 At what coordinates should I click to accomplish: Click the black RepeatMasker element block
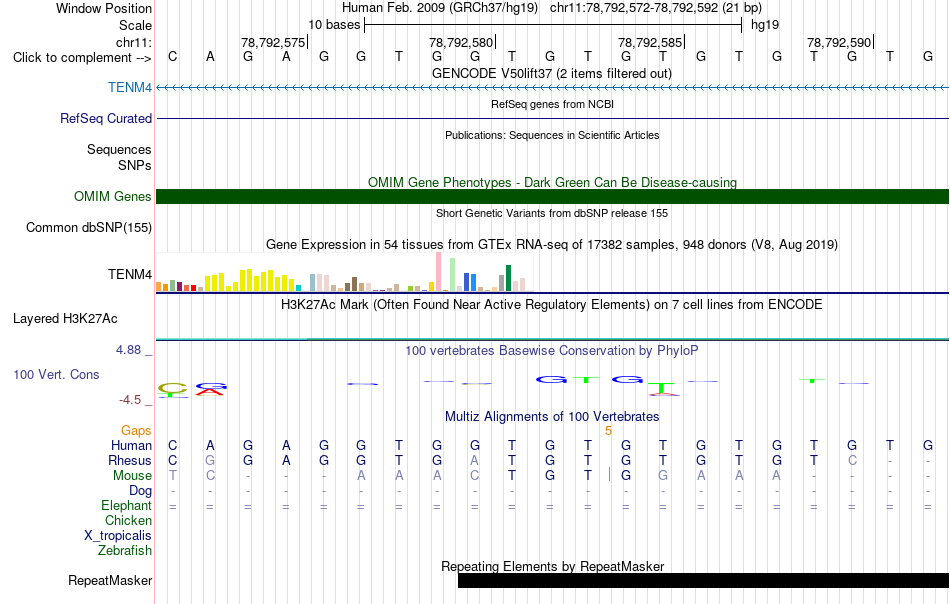pyautogui.click(x=703, y=580)
